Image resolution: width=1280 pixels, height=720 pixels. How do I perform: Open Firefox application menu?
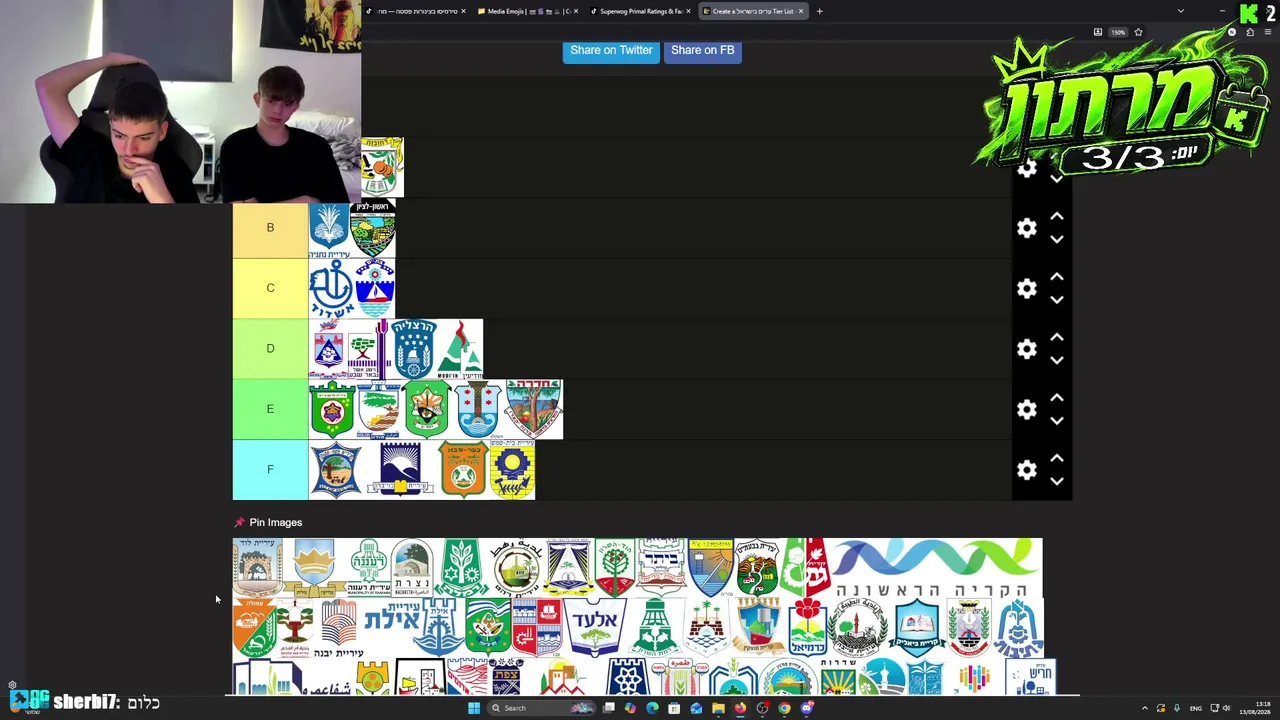[1267, 32]
